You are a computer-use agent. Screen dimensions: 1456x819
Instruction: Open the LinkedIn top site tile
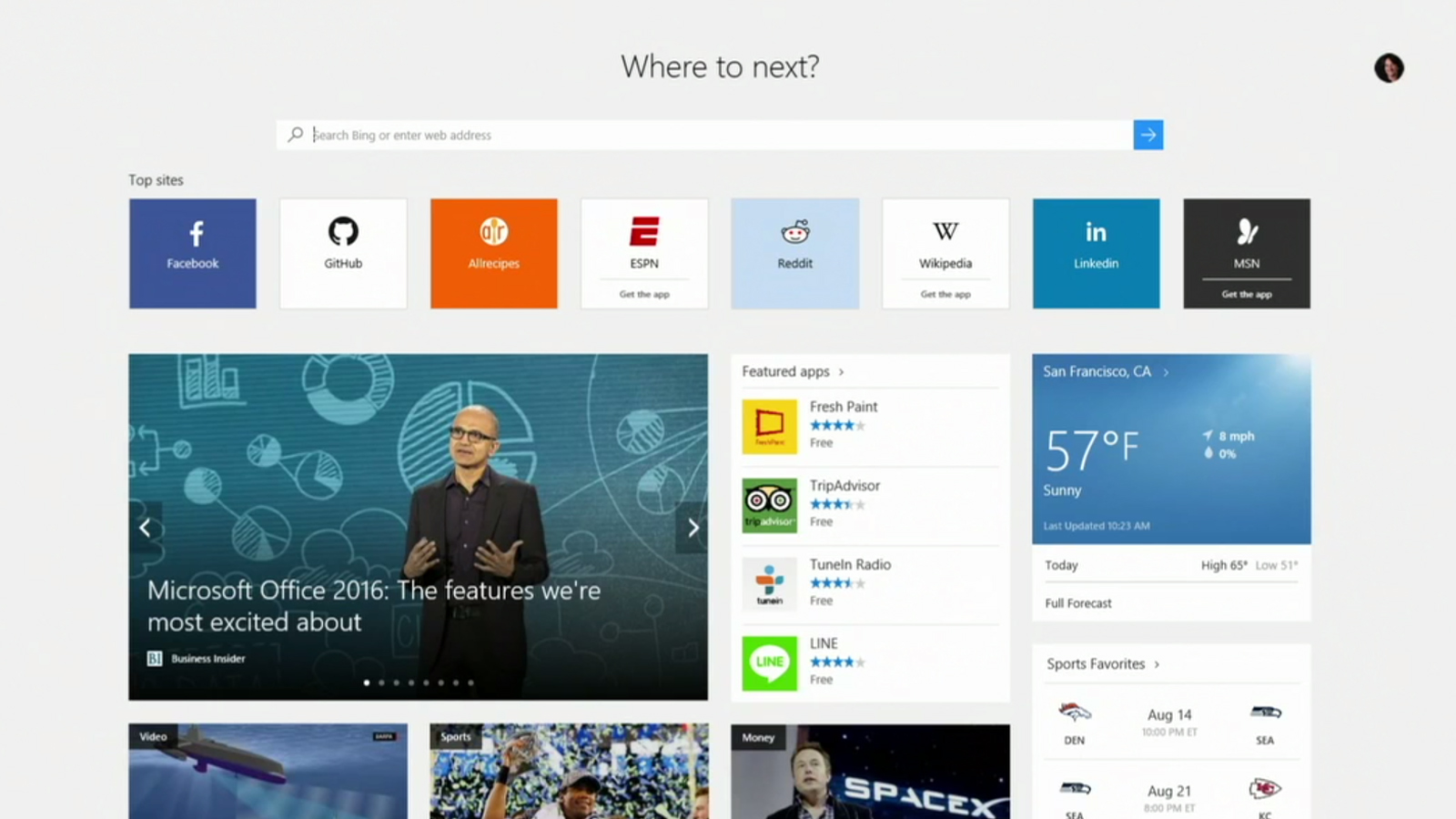[x=1097, y=254]
